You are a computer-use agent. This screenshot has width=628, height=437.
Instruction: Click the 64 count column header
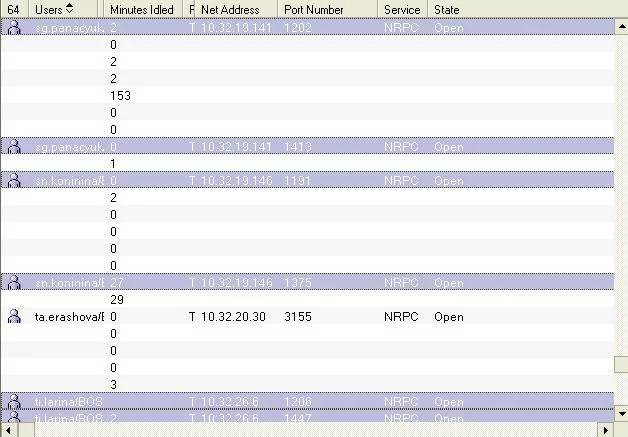pyautogui.click(x=13, y=9)
